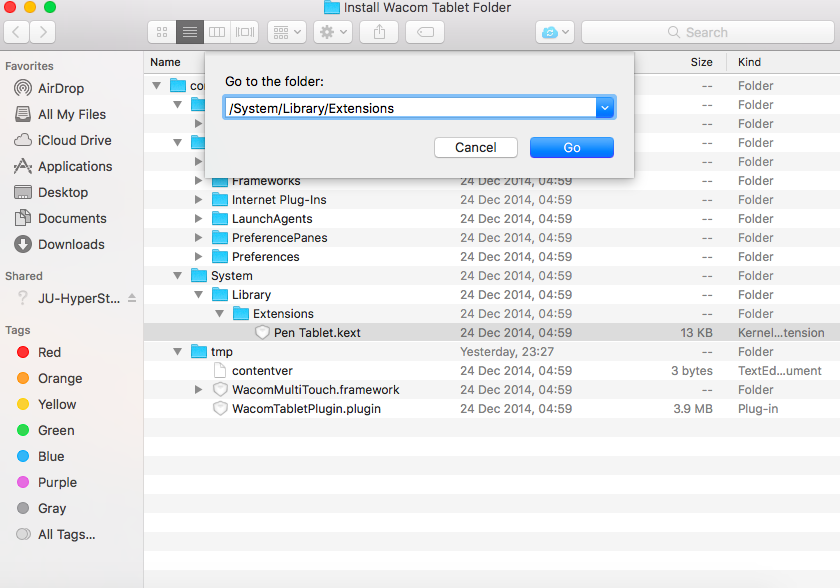Collapse the Extensions folder
Image resolution: width=840 pixels, height=588 pixels.
[219, 314]
